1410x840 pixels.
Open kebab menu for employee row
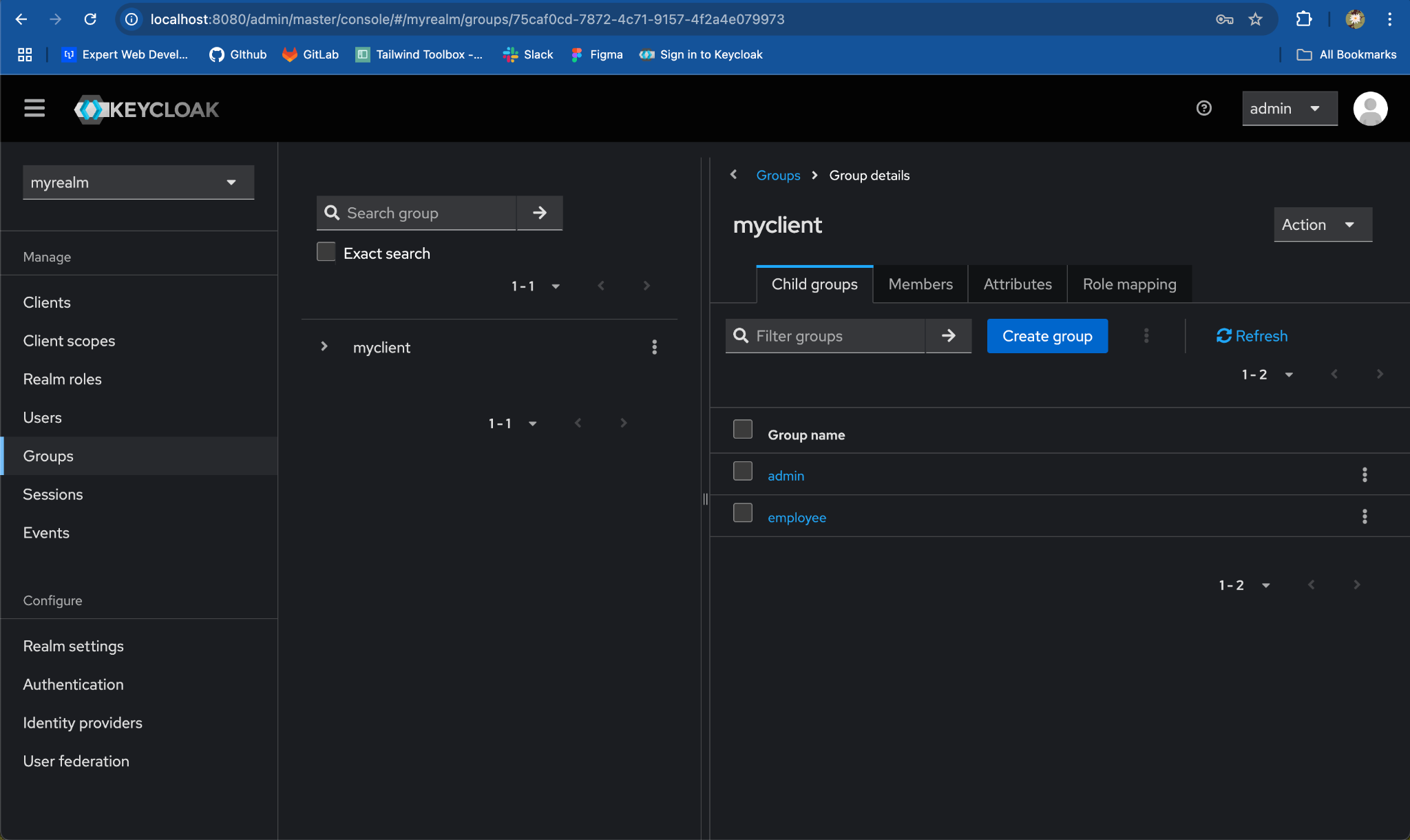pos(1364,516)
